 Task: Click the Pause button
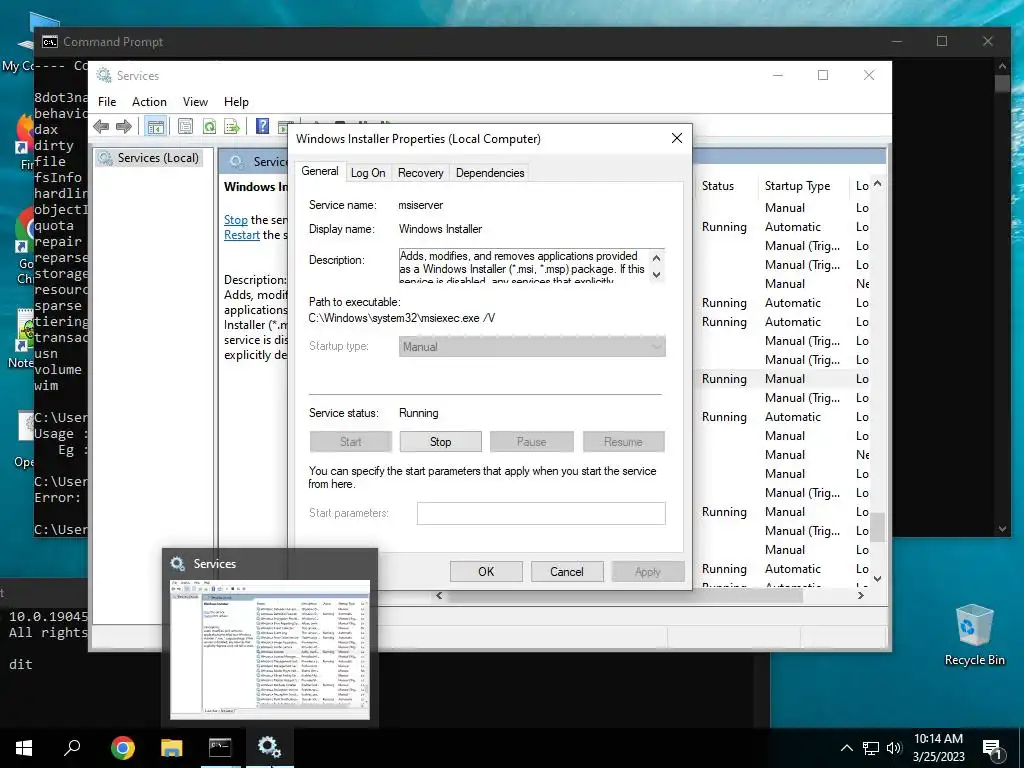531,442
